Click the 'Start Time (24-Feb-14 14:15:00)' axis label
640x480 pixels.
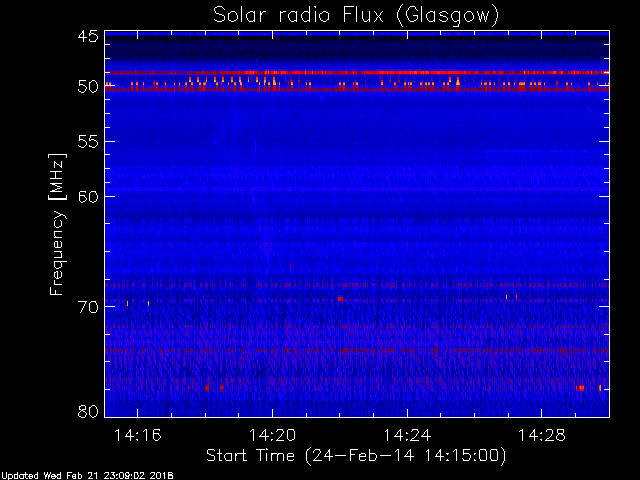[356, 456]
